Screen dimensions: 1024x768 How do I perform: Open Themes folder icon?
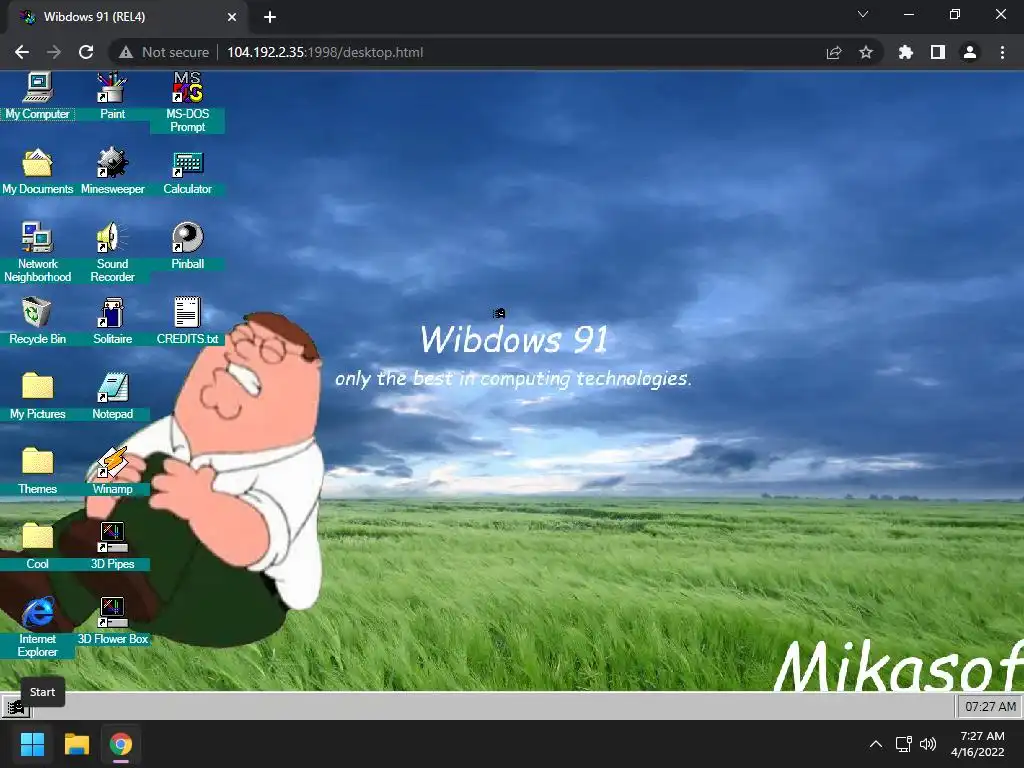click(x=37, y=472)
